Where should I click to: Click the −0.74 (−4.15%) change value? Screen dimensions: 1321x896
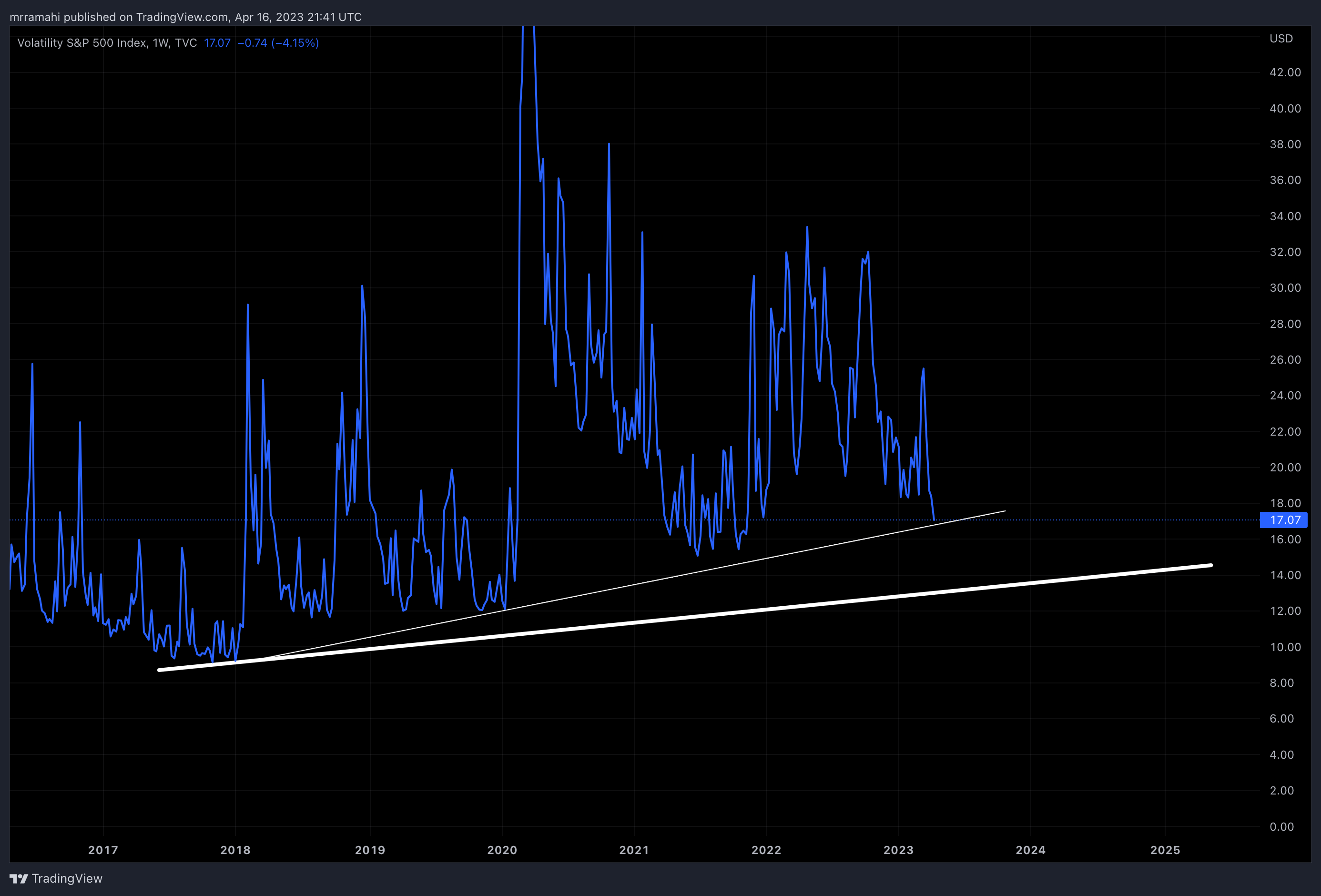278,42
